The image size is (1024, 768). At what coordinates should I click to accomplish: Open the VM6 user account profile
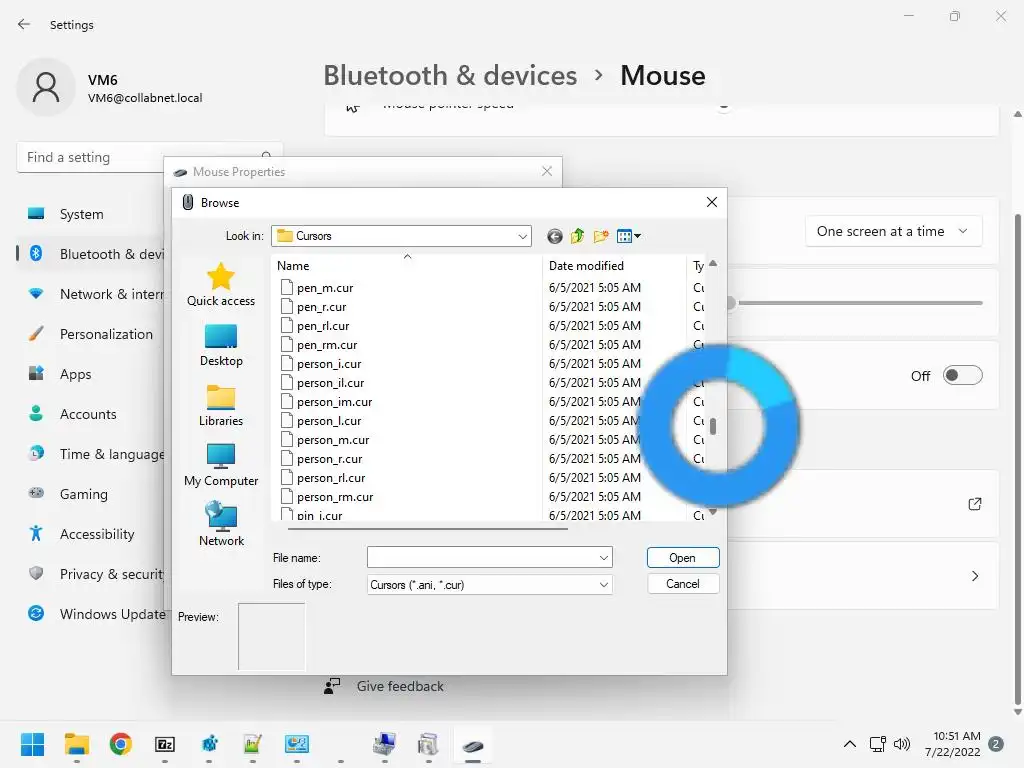110,87
